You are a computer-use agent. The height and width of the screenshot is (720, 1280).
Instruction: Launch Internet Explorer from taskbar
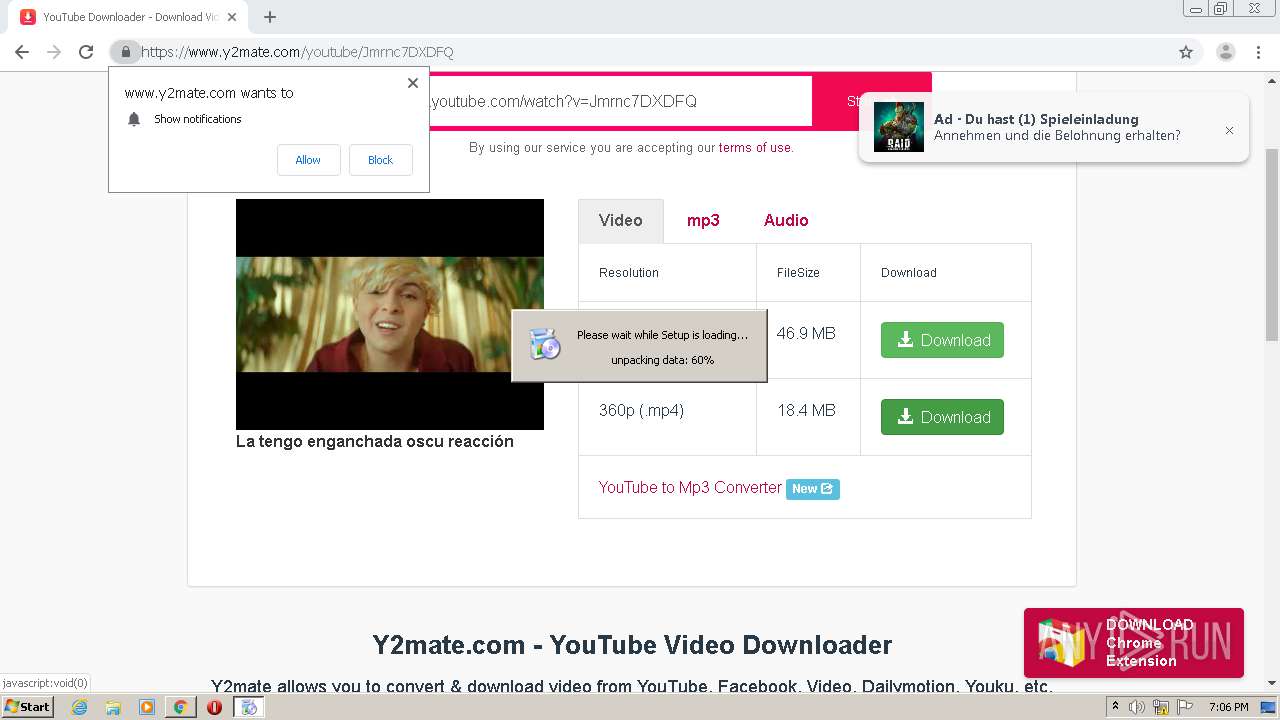point(79,707)
